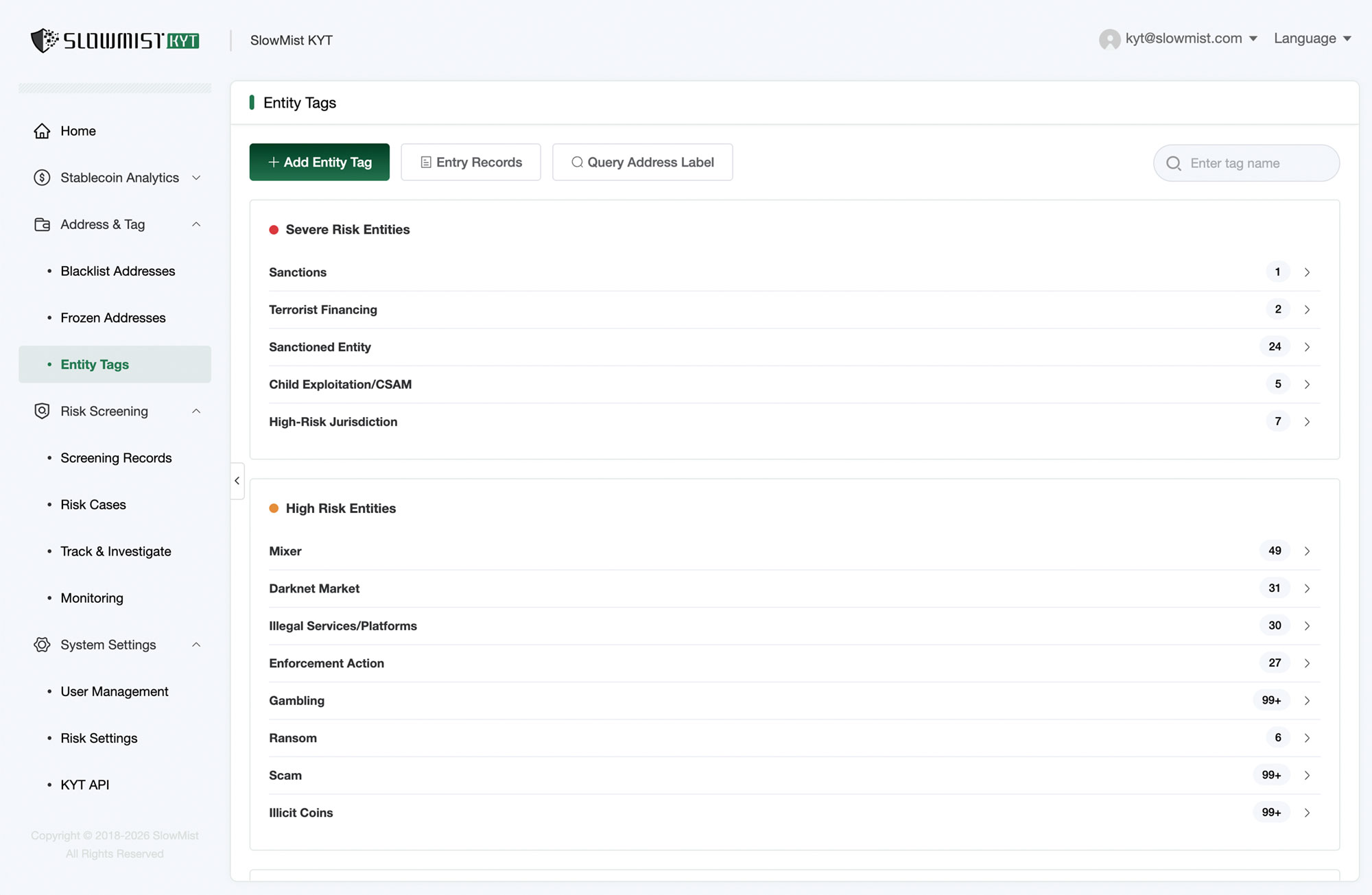
Task: Click the Query Address Label button
Action: 642,162
